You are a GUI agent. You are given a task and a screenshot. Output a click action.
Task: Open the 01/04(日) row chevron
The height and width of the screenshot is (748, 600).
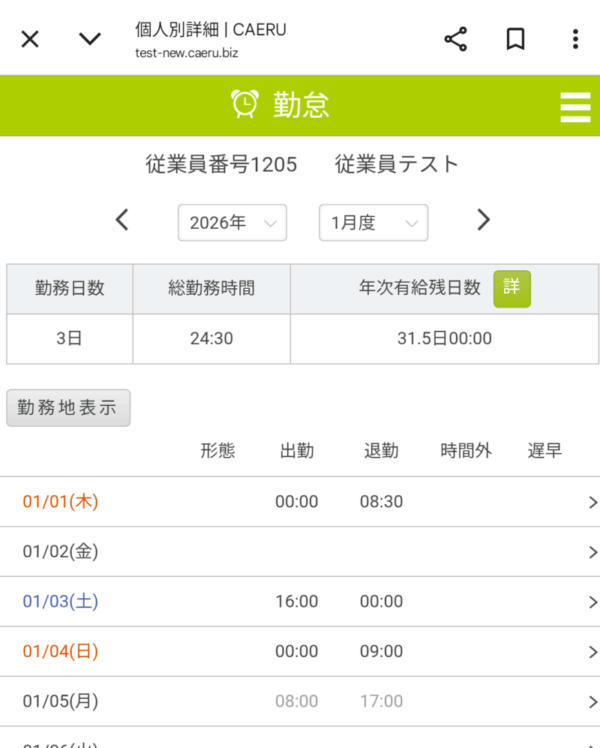coord(592,652)
